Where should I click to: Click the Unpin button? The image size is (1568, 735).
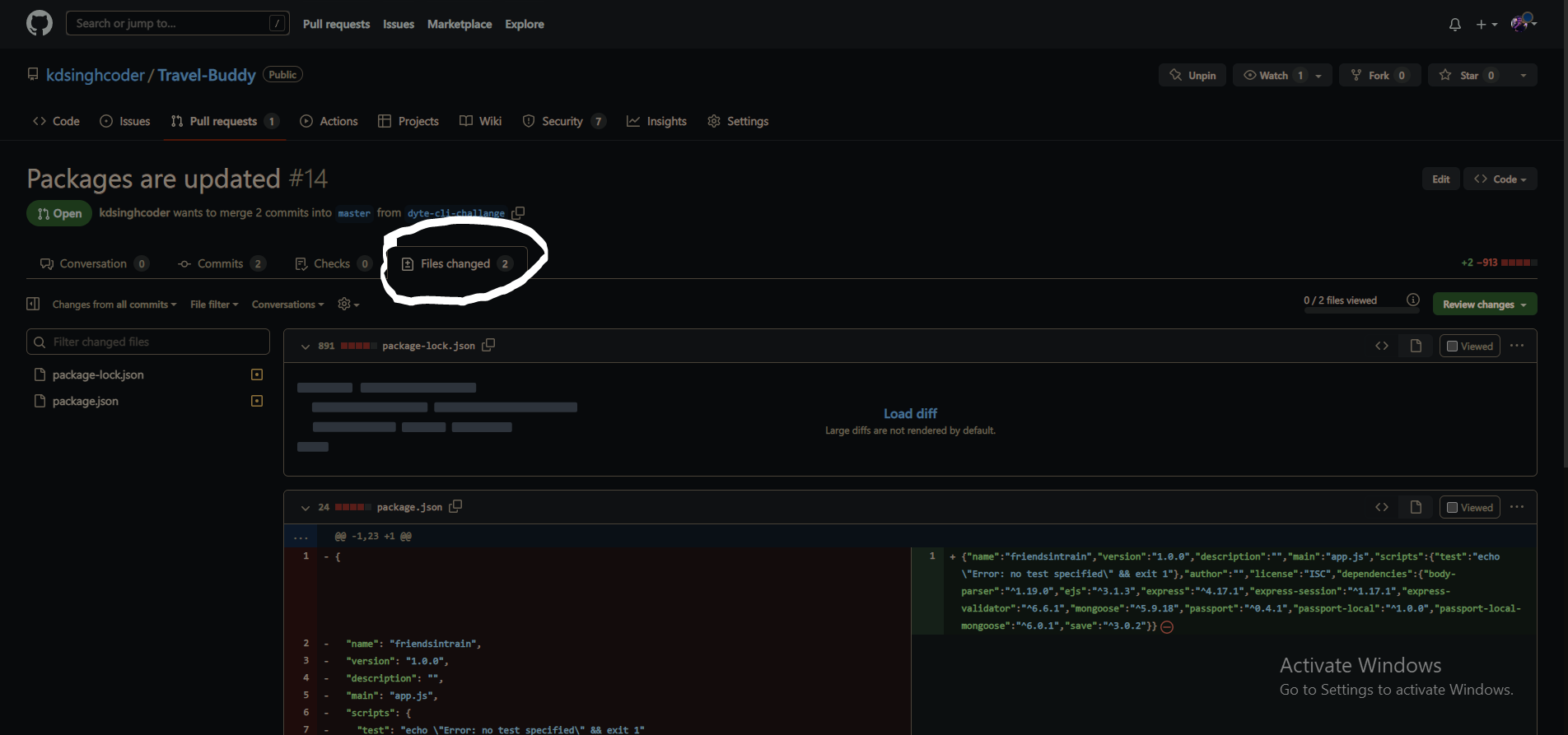click(x=1192, y=75)
